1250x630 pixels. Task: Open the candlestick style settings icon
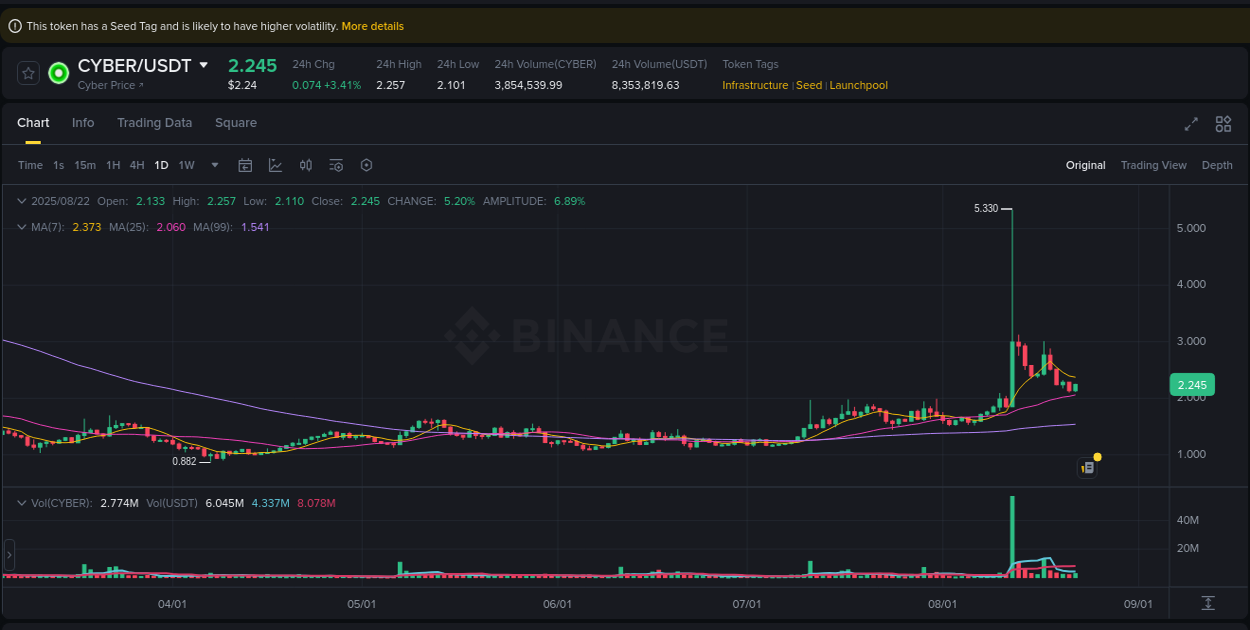pyautogui.click(x=306, y=165)
